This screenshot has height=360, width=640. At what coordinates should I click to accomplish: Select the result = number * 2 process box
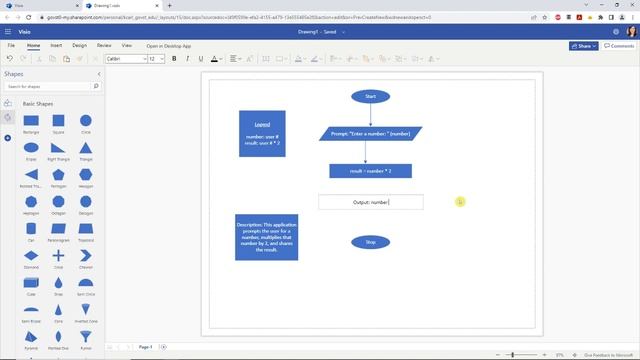(x=371, y=171)
